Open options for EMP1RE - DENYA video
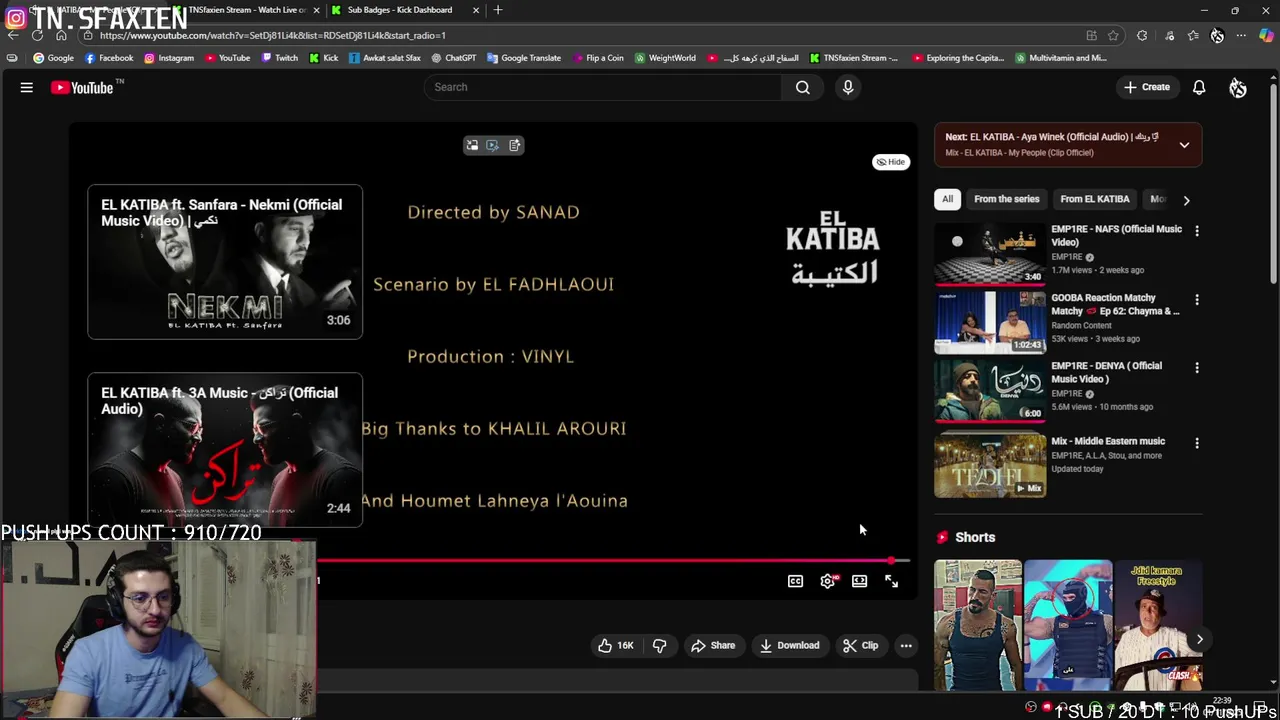 [x=1197, y=368]
